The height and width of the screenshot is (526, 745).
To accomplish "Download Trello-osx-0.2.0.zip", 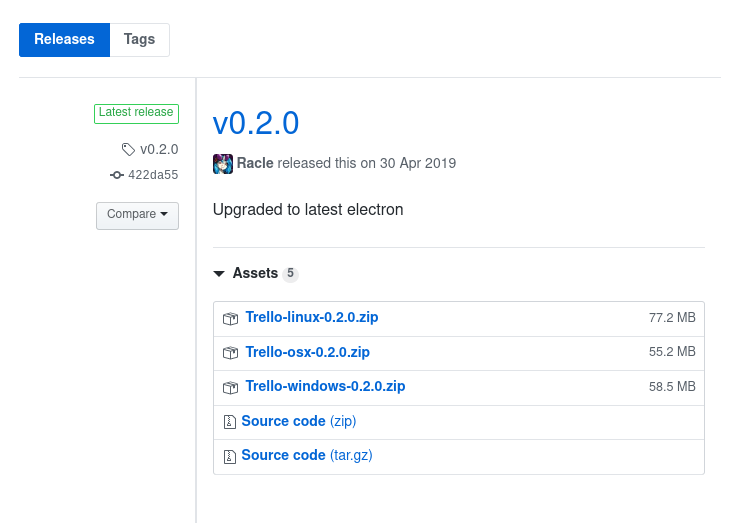I will click(307, 352).
